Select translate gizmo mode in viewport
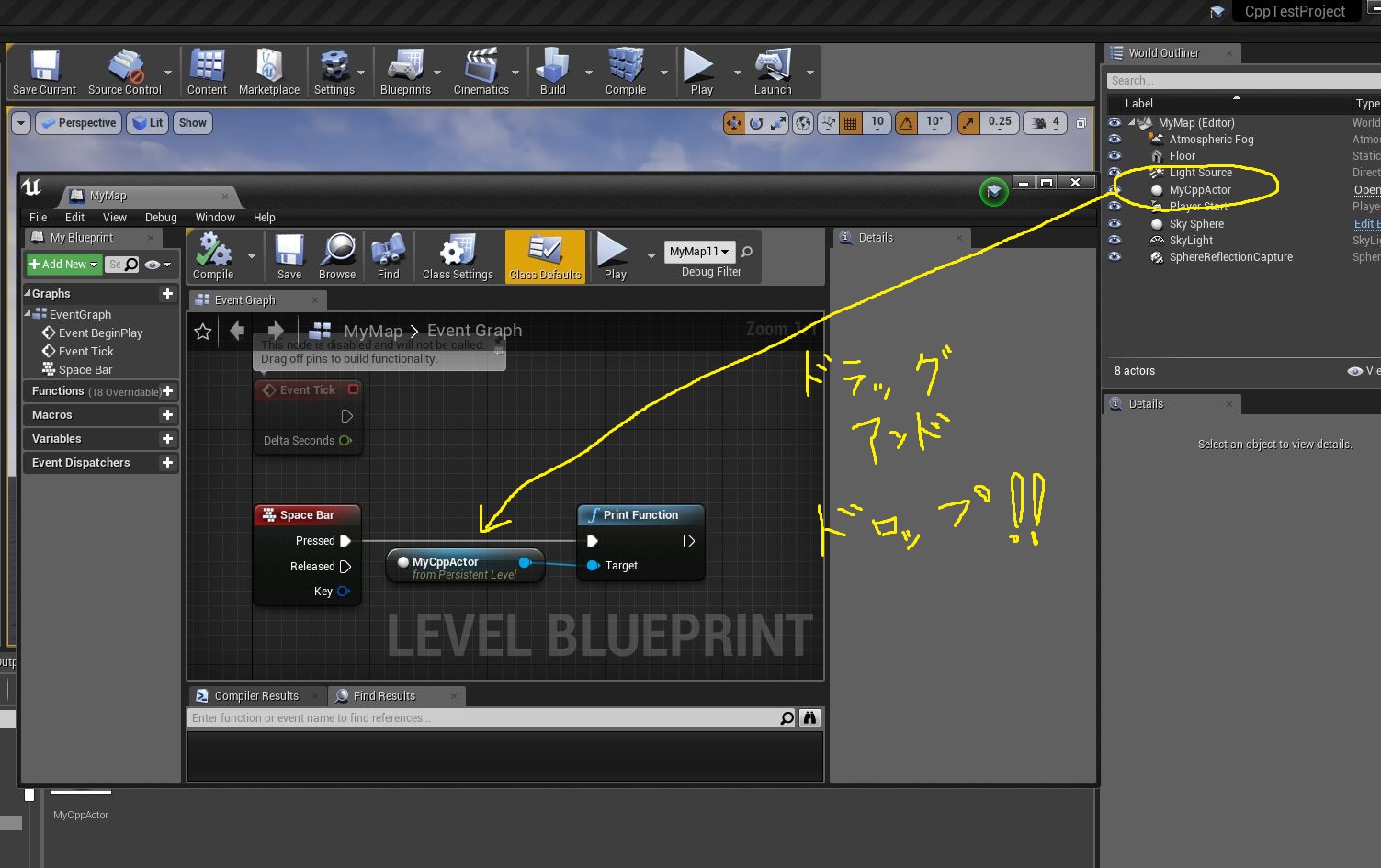The height and width of the screenshot is (868, 1381). pos(733,123)
